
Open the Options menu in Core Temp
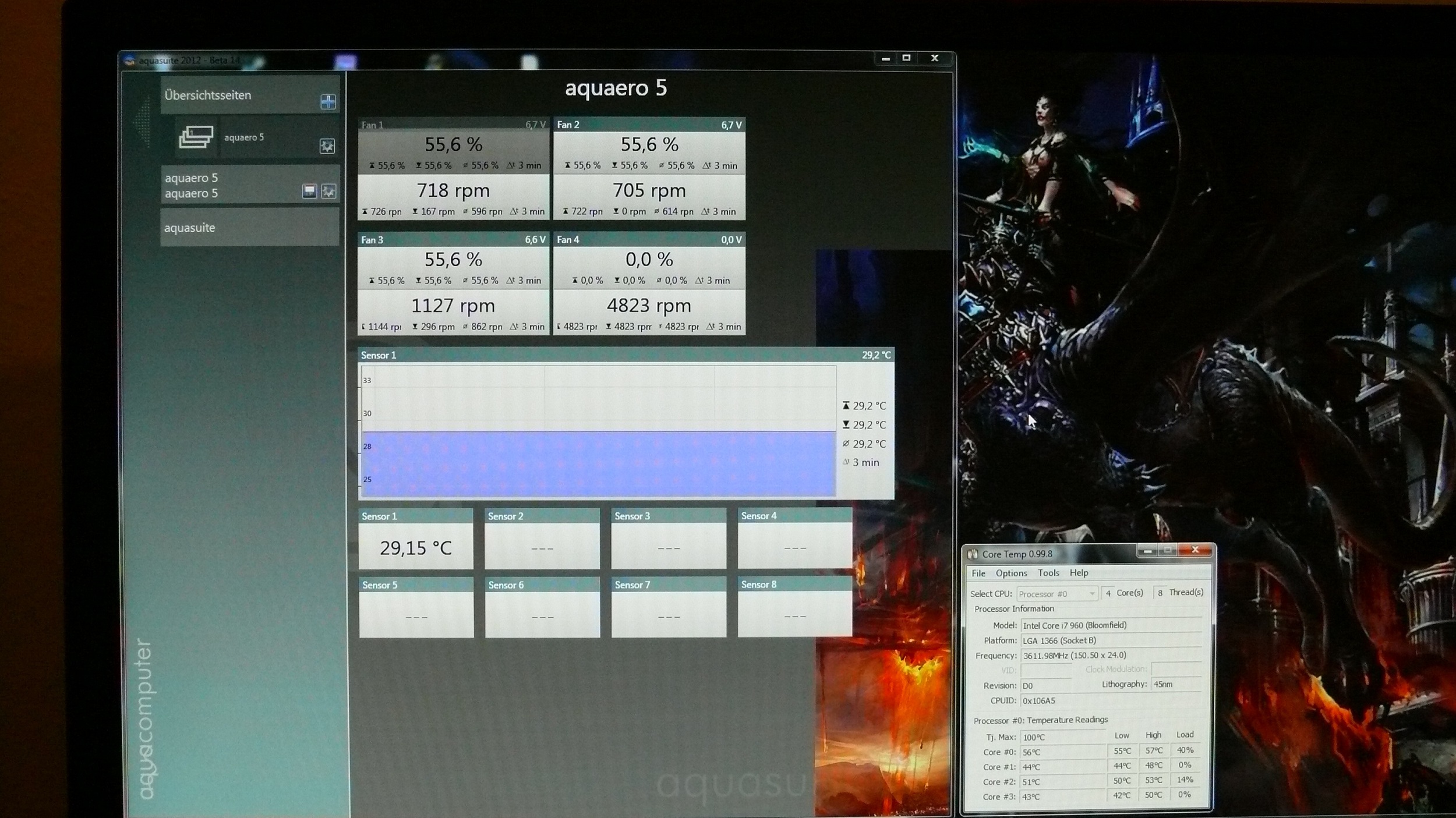1011,573
